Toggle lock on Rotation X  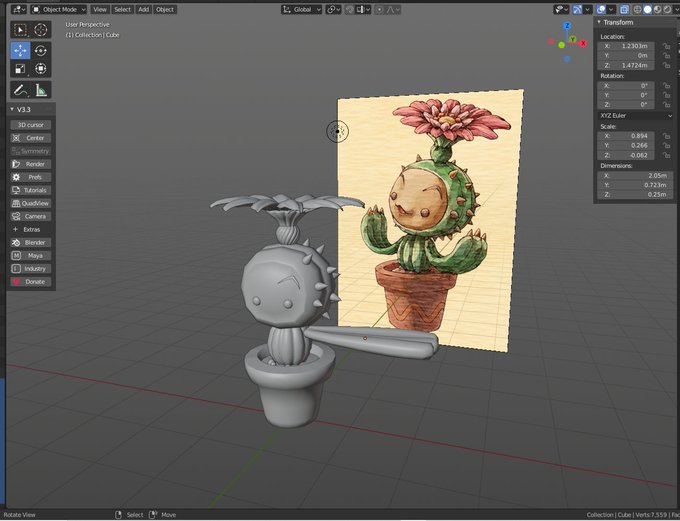(x=666, y=86)
